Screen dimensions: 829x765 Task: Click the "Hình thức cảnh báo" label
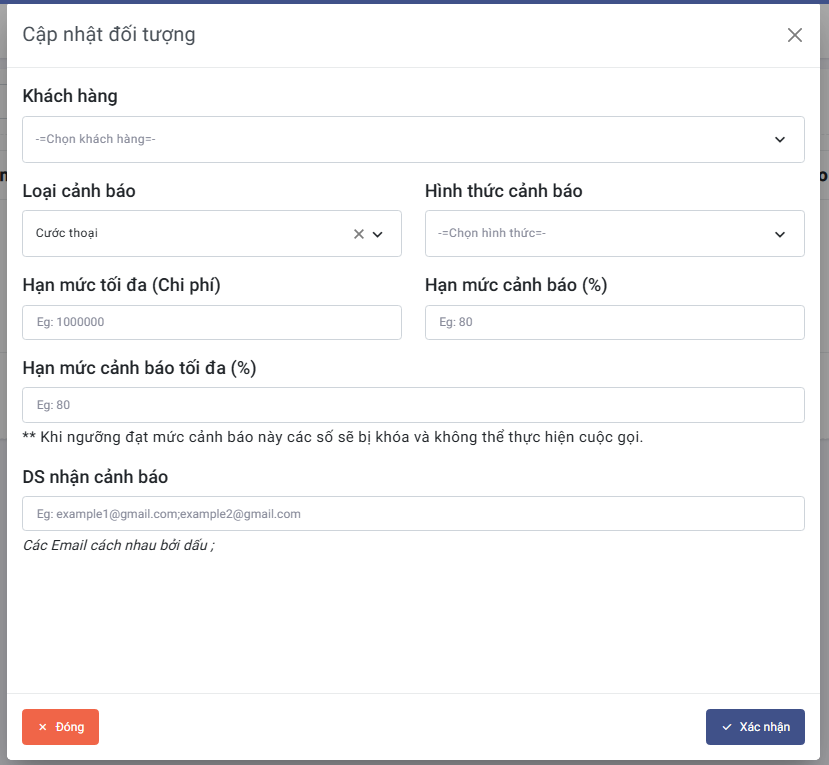[x=503, y=191]
